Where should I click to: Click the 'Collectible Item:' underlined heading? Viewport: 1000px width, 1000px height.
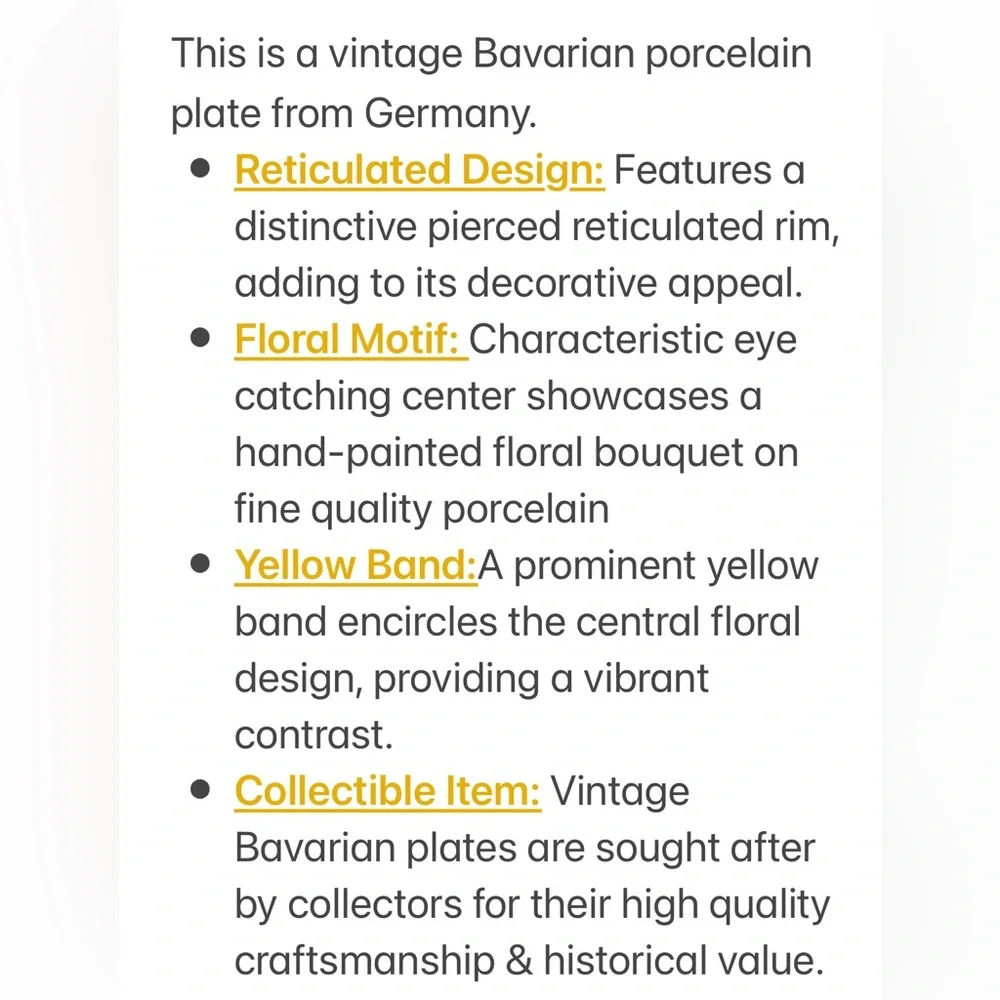[x=387, y=791]
